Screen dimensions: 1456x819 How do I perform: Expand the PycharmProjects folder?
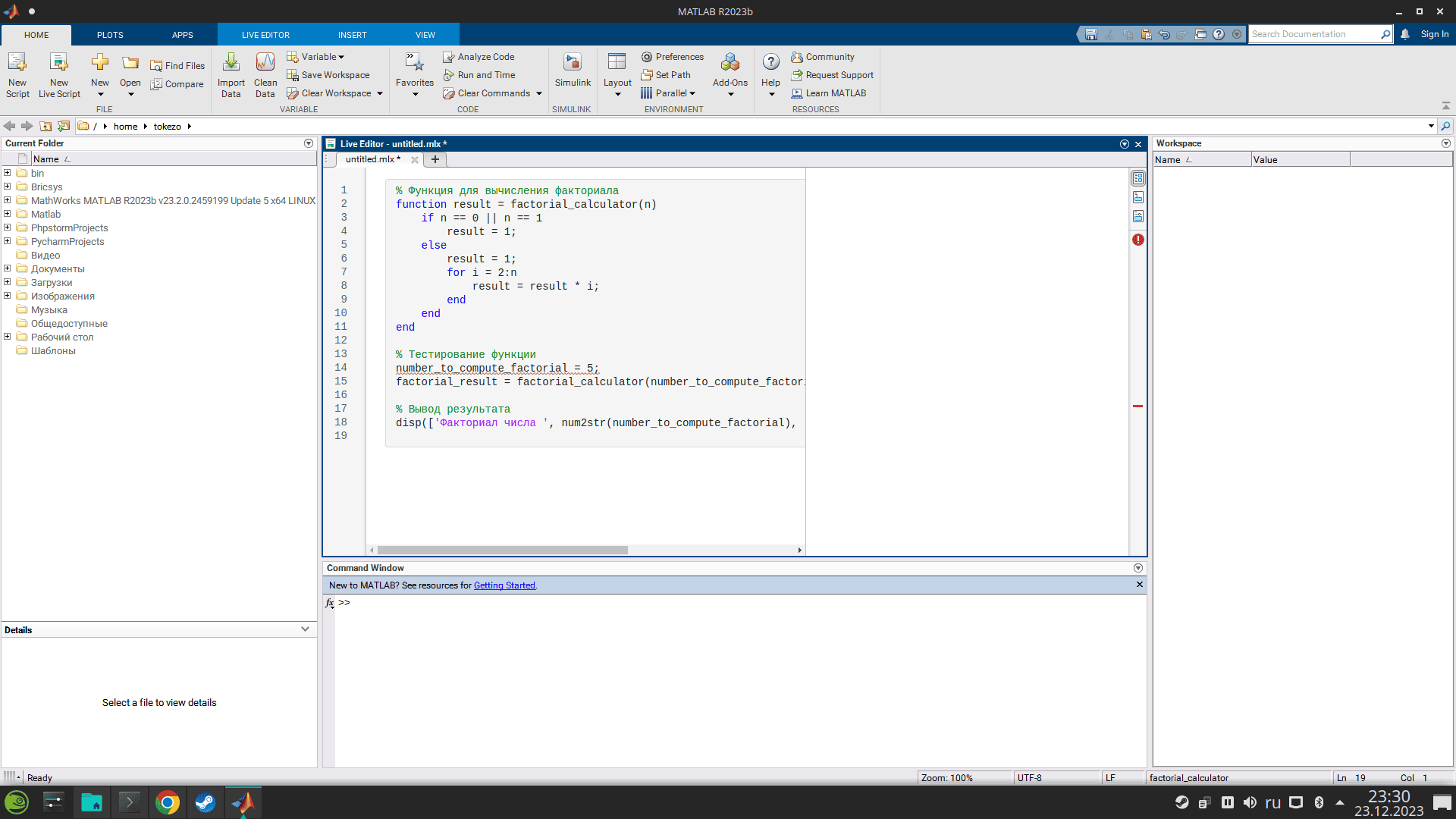(x=8, y=241)
